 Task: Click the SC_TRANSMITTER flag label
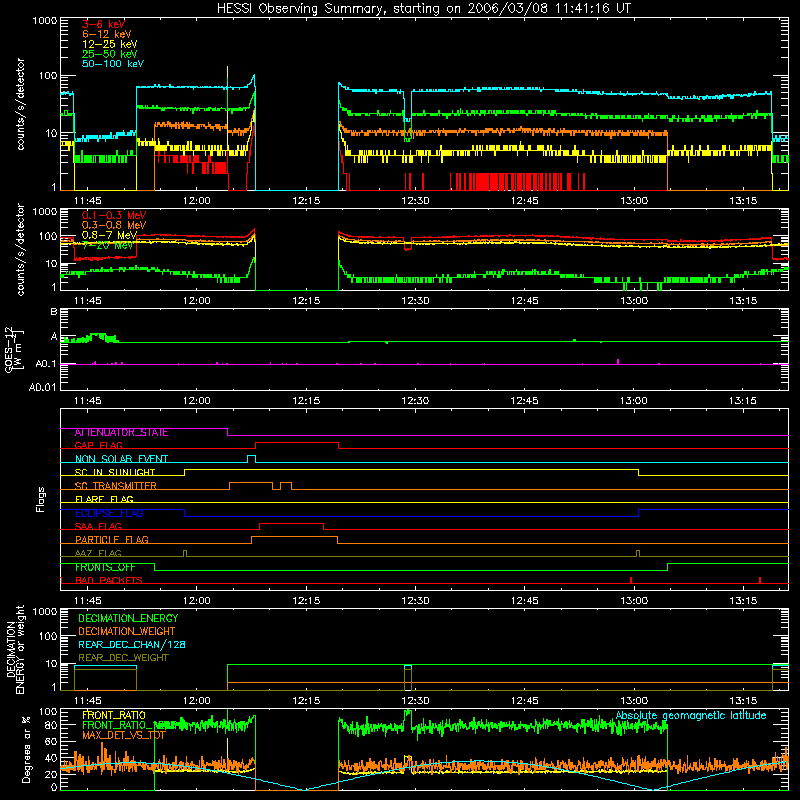[x=115, y=486]
